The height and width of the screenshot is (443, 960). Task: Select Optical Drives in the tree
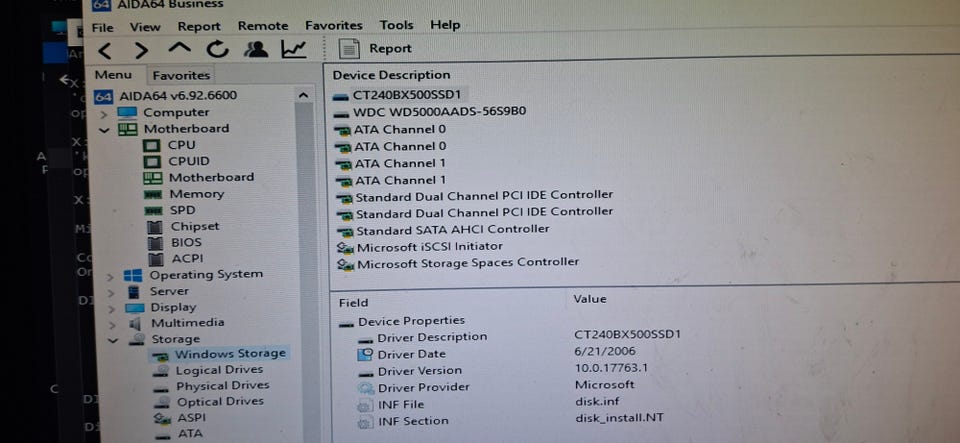point(220,402)
